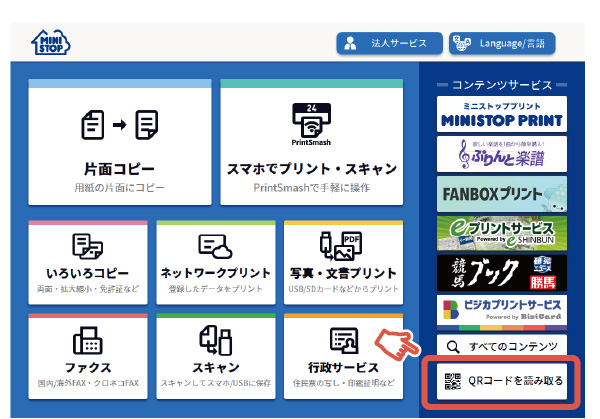Screen dimensions: 600x419
Task: Open MINISTOP PRINT content banner
Action: [x=502, y=114]
